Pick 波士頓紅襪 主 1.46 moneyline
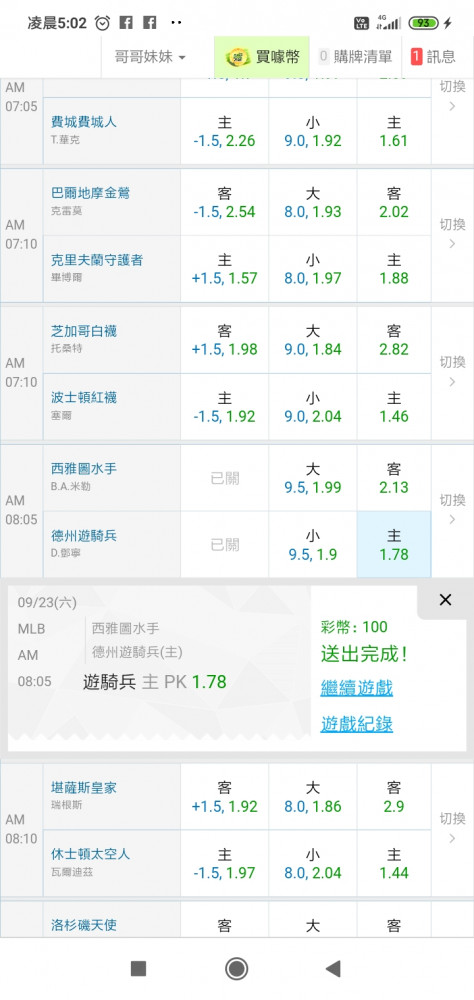474x1000 pixels. (394, 407)
